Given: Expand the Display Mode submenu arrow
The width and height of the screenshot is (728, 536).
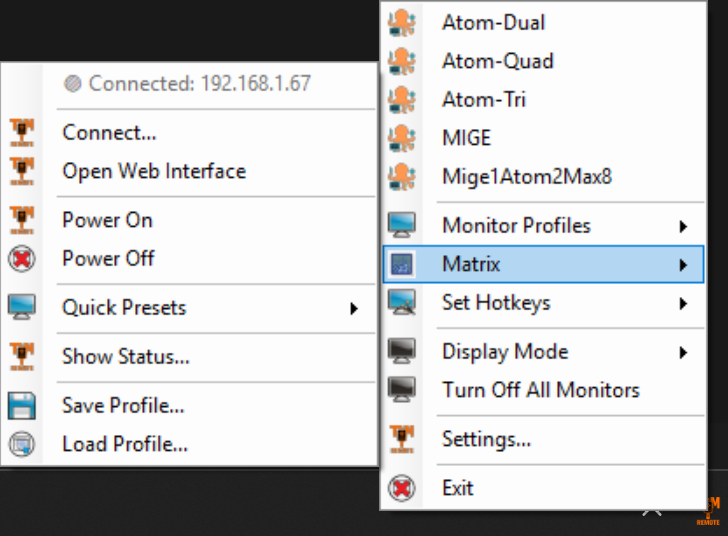Looking at the screenshot, I should pyautogui.click(x=683, y=353).
